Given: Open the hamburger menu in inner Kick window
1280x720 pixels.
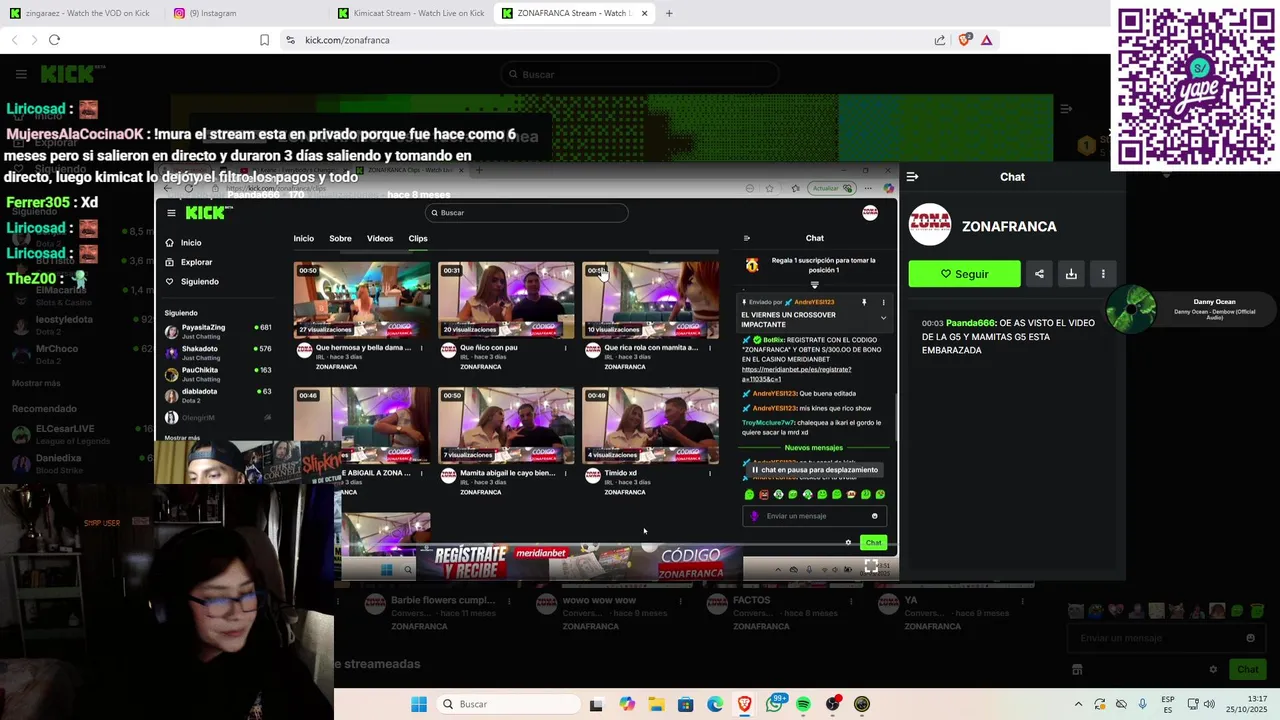Looking at the screenshot, I should click(x=171, y=212).
